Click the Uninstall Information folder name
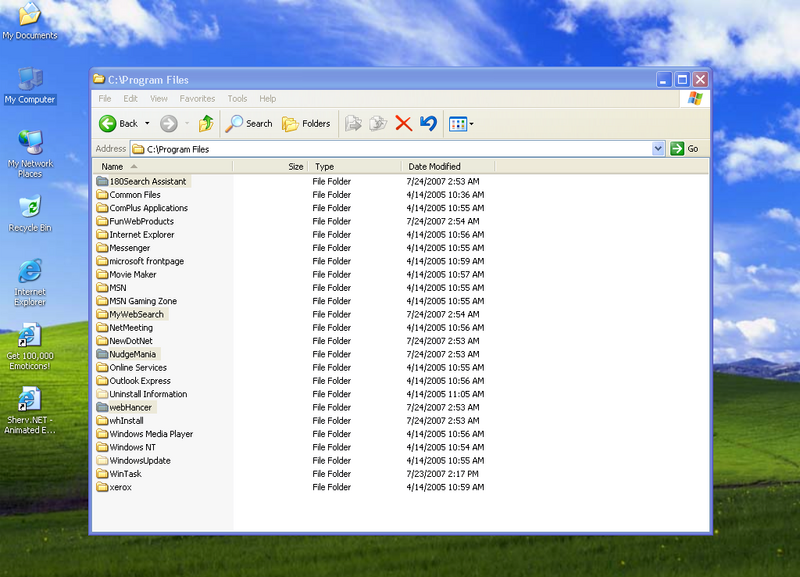Viewport: 800px width, 577px height. point(148,394)
